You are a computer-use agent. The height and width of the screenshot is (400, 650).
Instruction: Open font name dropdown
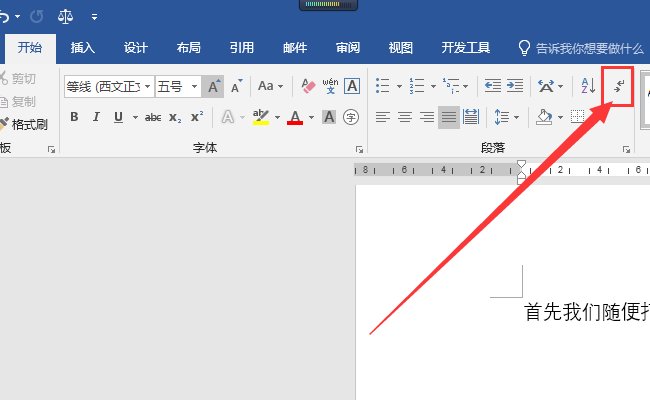pos(147,86)
